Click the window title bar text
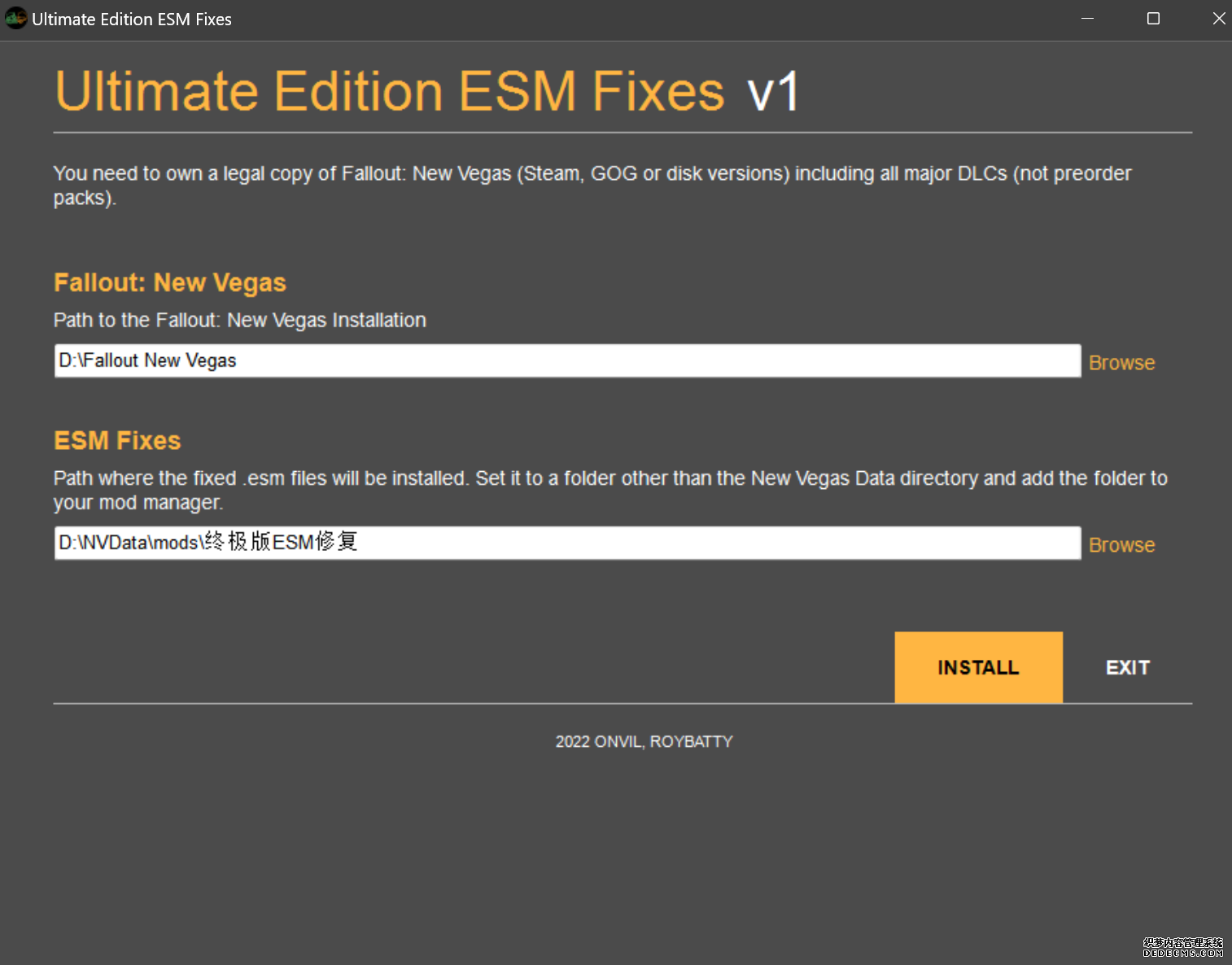 (132, 20)
